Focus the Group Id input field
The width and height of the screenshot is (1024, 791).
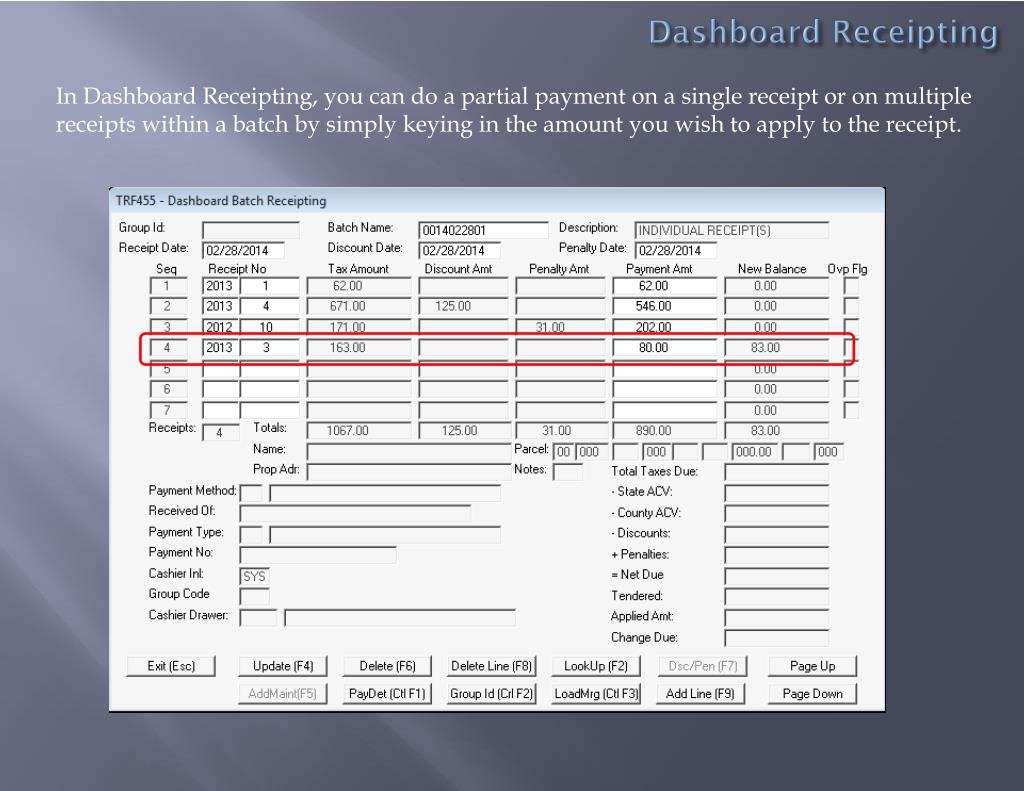coord(251,230)
